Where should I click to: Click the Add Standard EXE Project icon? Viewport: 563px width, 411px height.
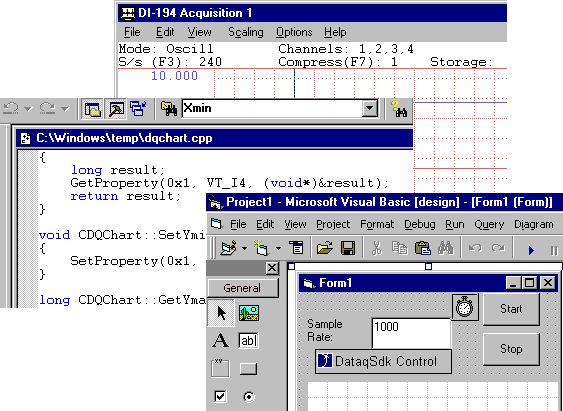coord(229,248)
